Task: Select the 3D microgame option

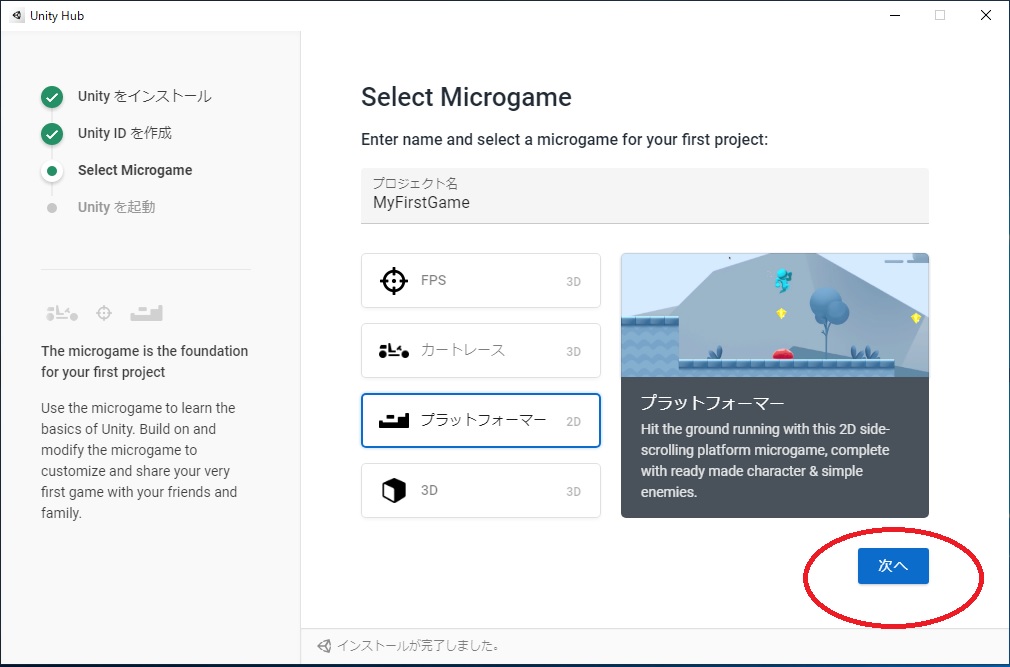Action: click(x=481, y=491)
